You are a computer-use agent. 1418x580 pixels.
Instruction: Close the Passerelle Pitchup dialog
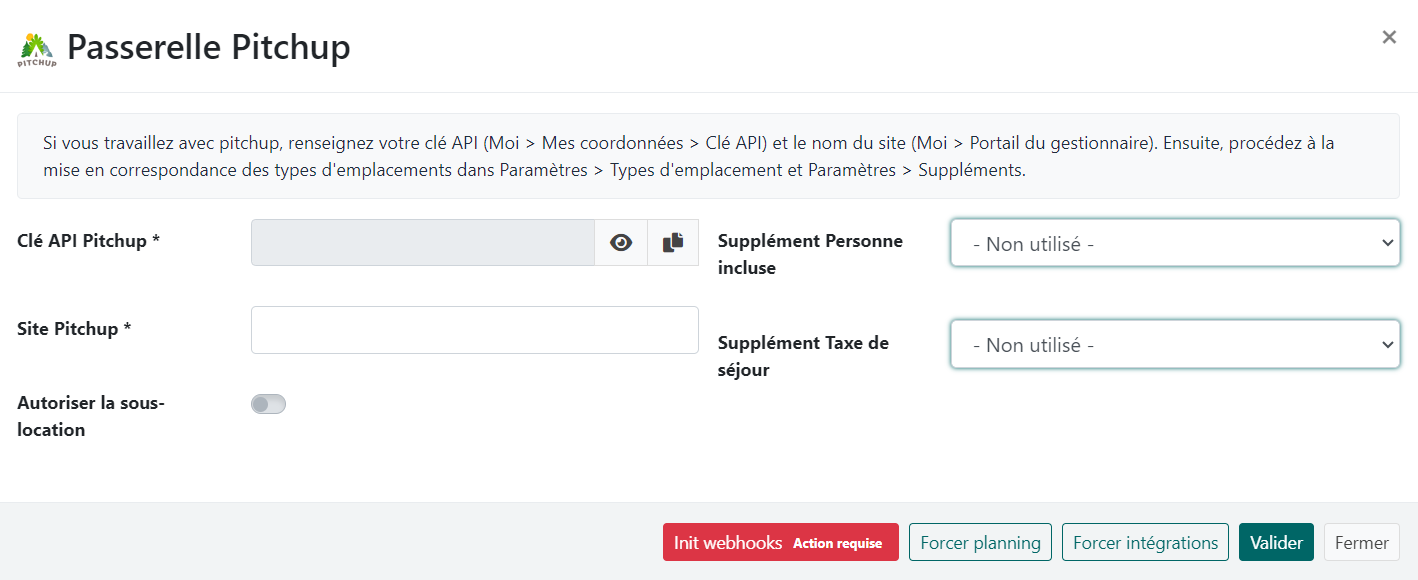pos(1389,37)
